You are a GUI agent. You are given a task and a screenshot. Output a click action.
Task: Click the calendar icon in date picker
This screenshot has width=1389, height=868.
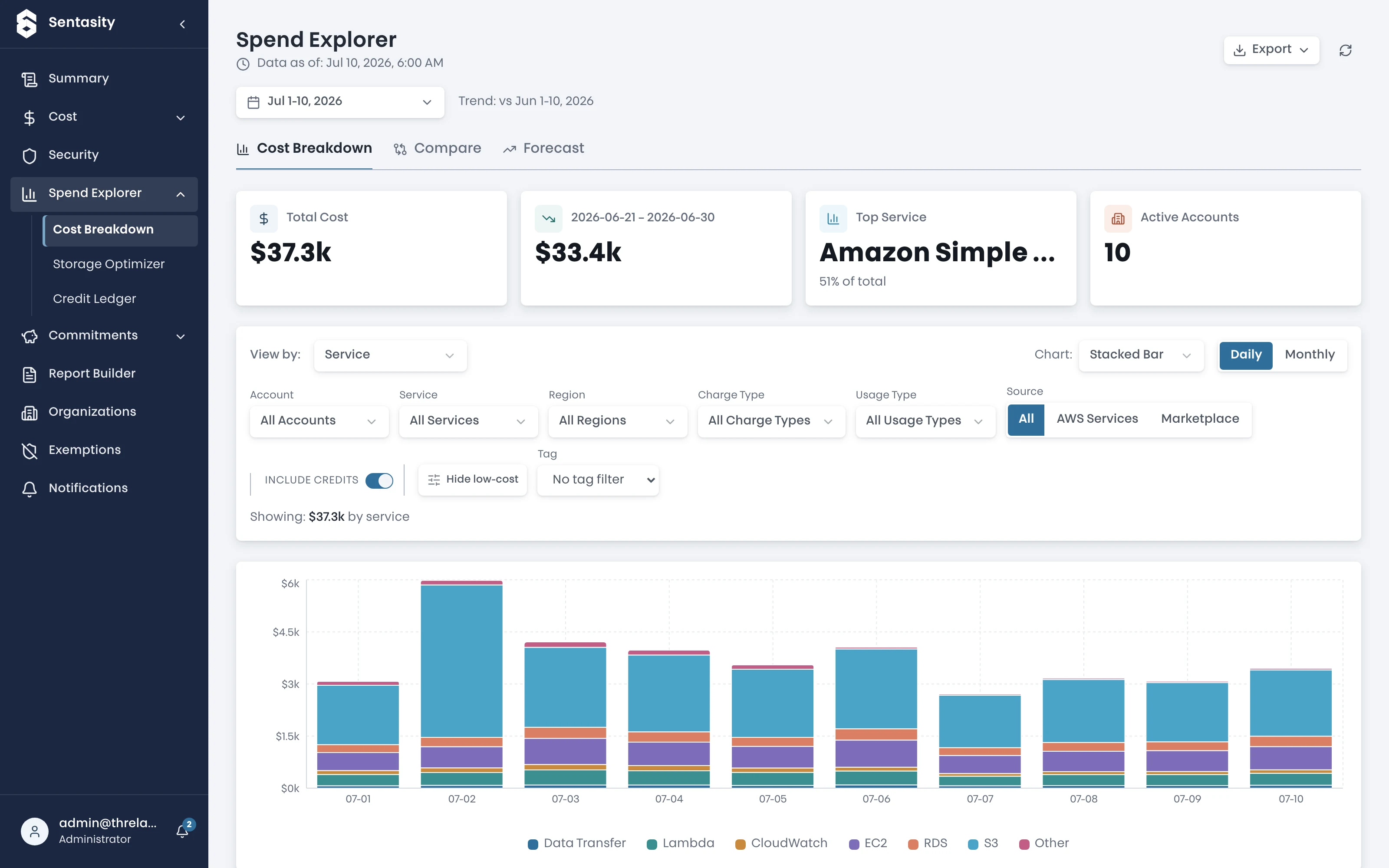(253, 102)
